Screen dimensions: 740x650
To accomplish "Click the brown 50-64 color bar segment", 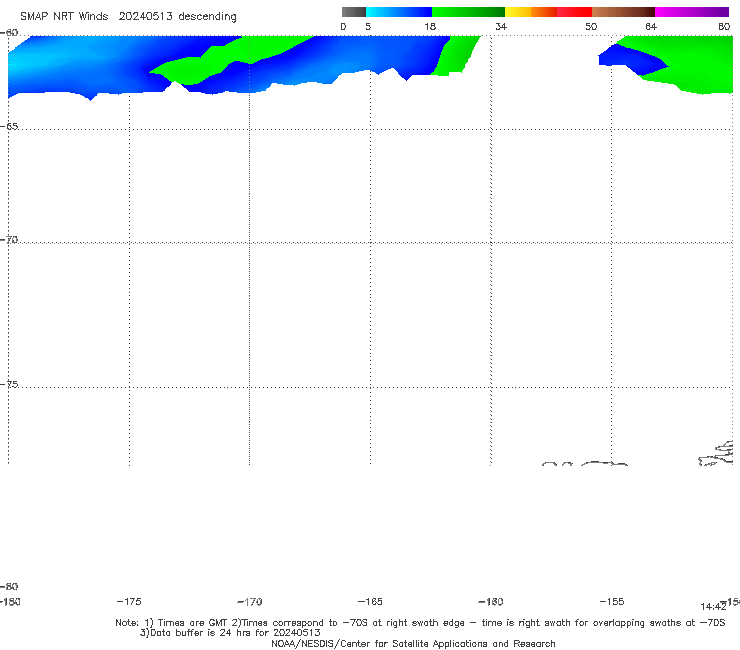I will [623, 12].
